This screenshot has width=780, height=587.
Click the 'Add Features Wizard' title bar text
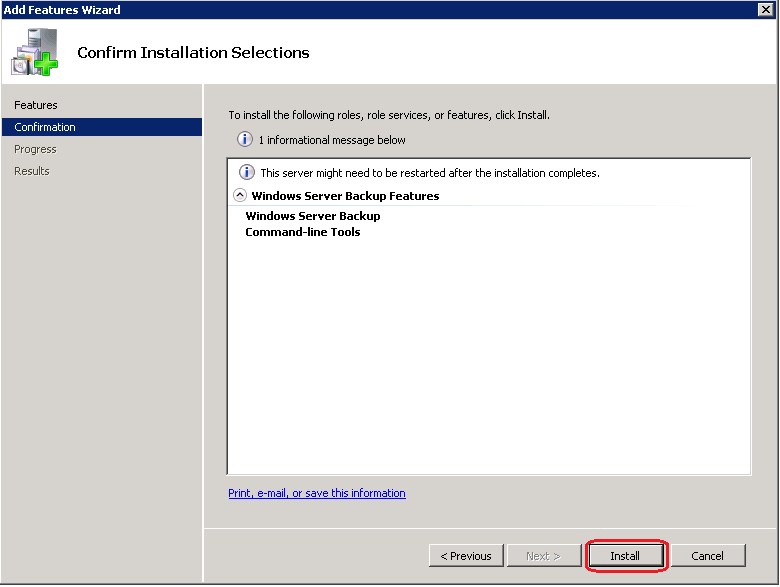[x=62, y=9]
